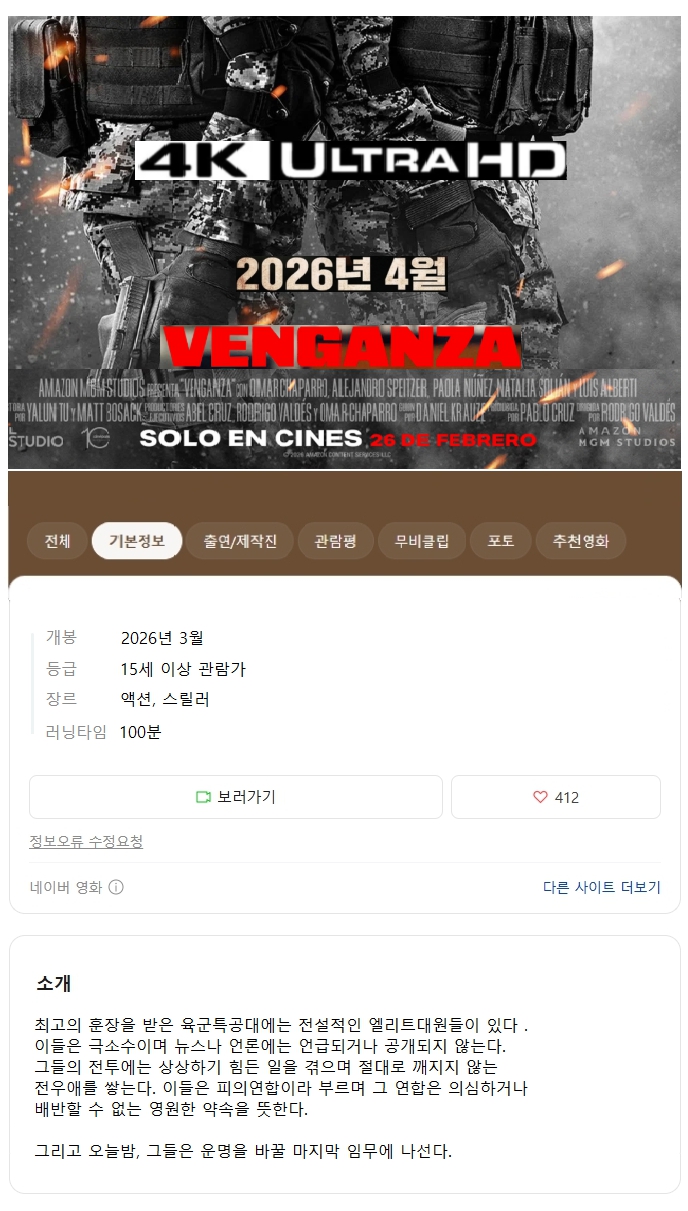The width and height of the screenshot is (688, 1211).
Task: Select the 기본정보 tab
Action: (x=137, y=541)
